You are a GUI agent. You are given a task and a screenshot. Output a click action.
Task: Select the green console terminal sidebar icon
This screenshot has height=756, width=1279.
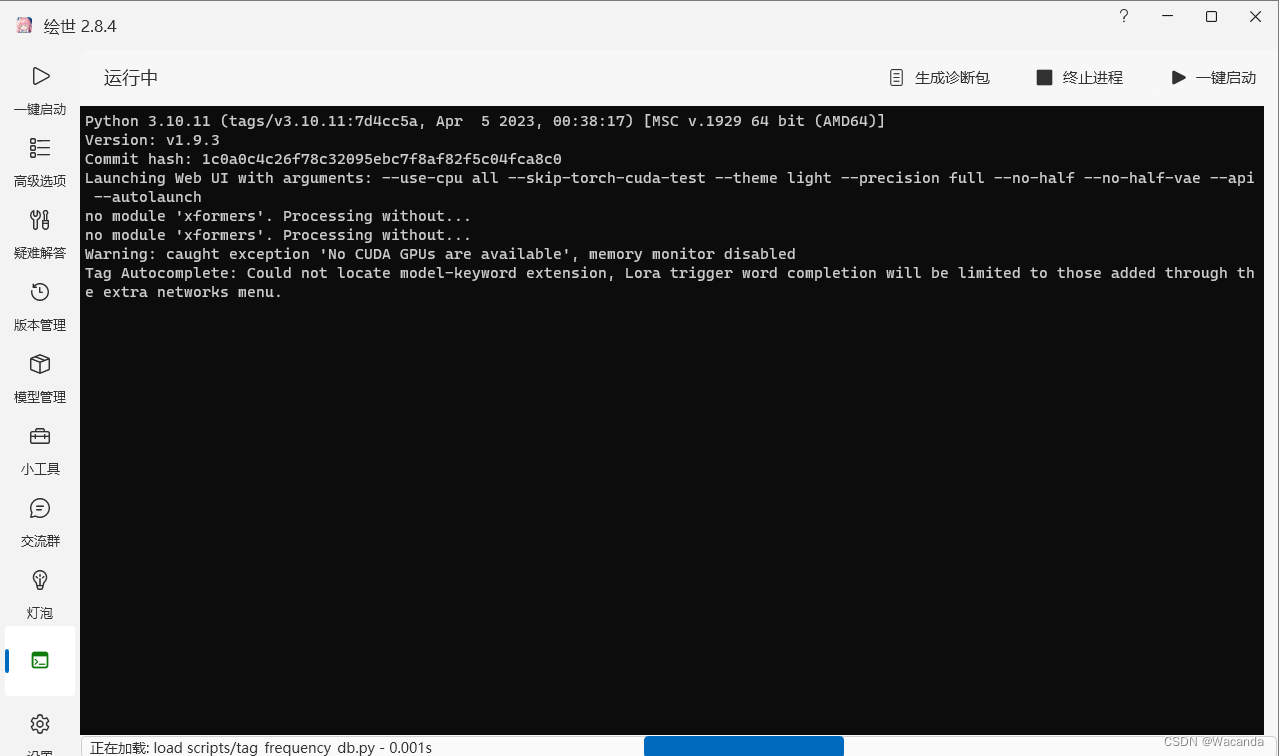click(40, 660)
